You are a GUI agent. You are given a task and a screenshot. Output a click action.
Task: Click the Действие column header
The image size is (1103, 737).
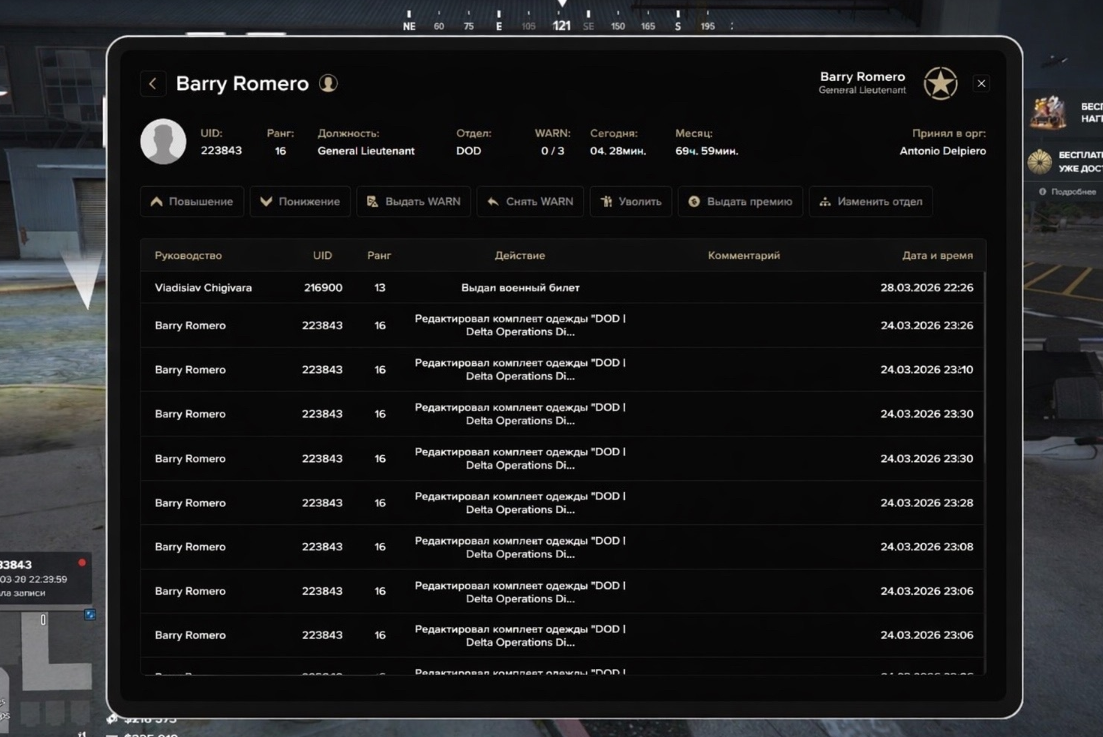click(520, 256)
